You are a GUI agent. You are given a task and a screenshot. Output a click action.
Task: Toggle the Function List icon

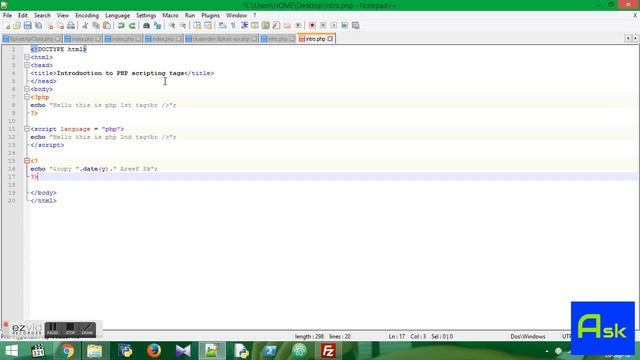coord(276,26)
